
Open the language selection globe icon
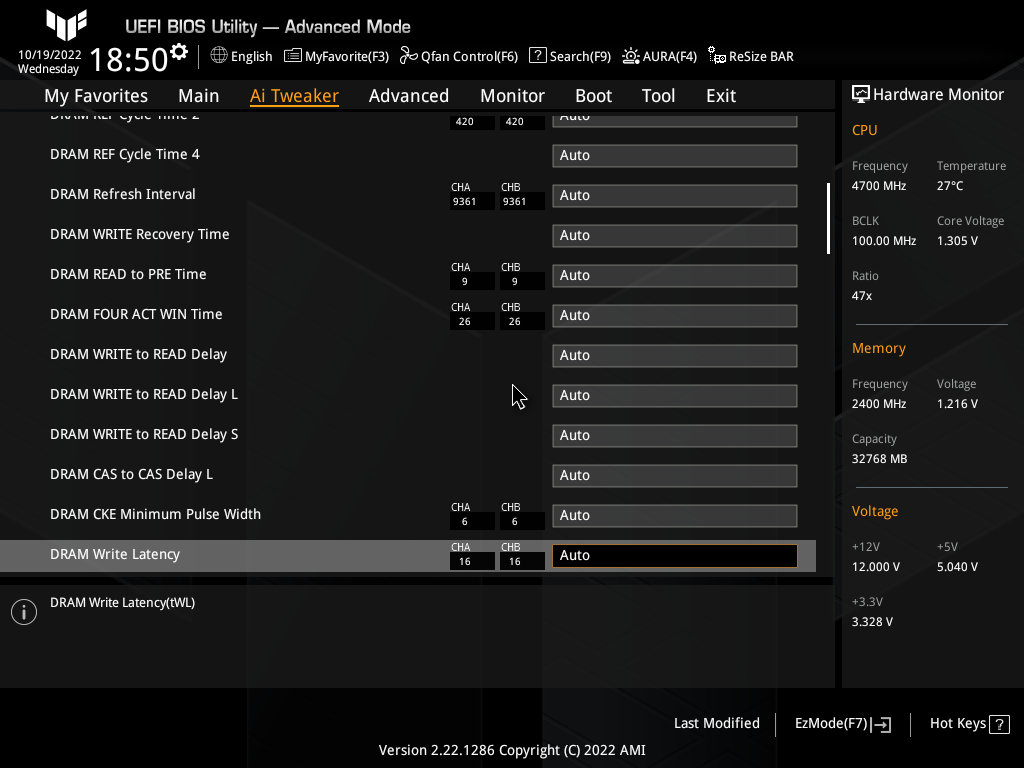(x=217, y=56)
